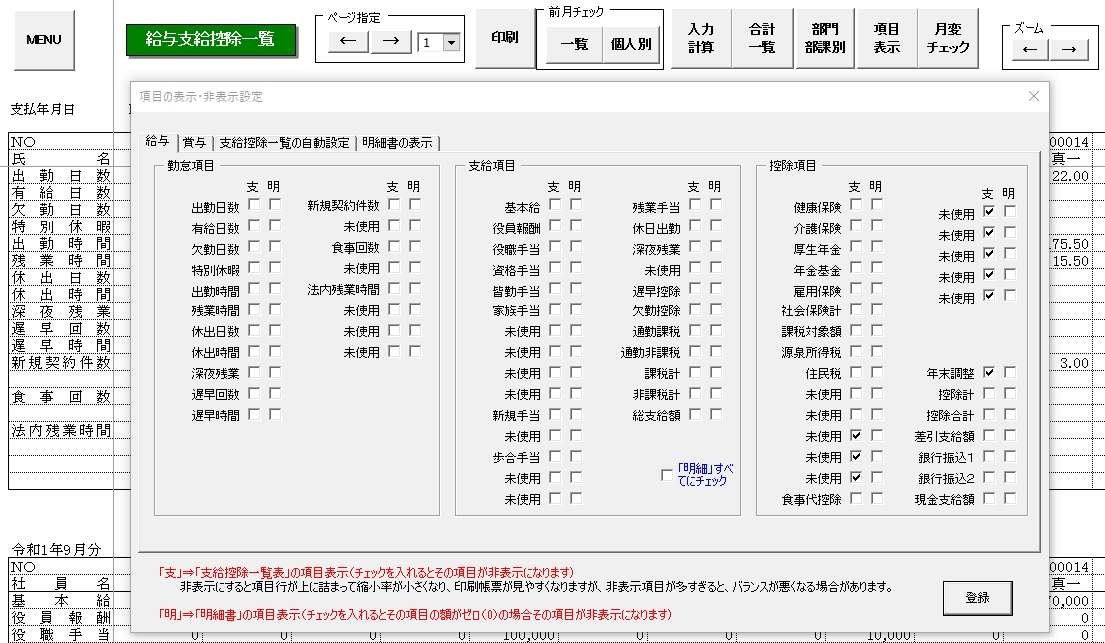
Task: Check 支 box for 食事回数
Action: (x=394, y=247)
